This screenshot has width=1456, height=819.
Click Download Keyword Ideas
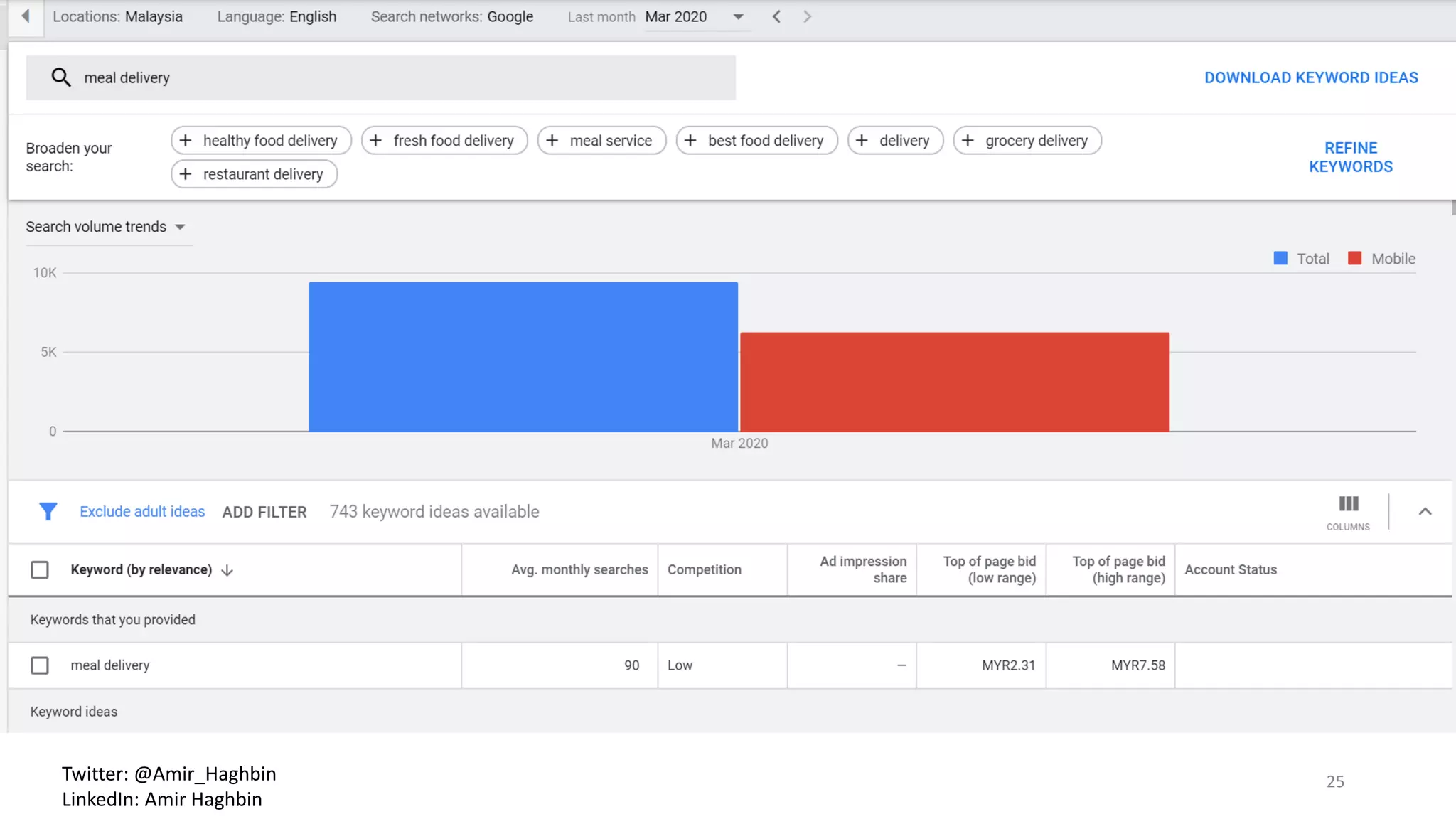tap(1310, 77)
